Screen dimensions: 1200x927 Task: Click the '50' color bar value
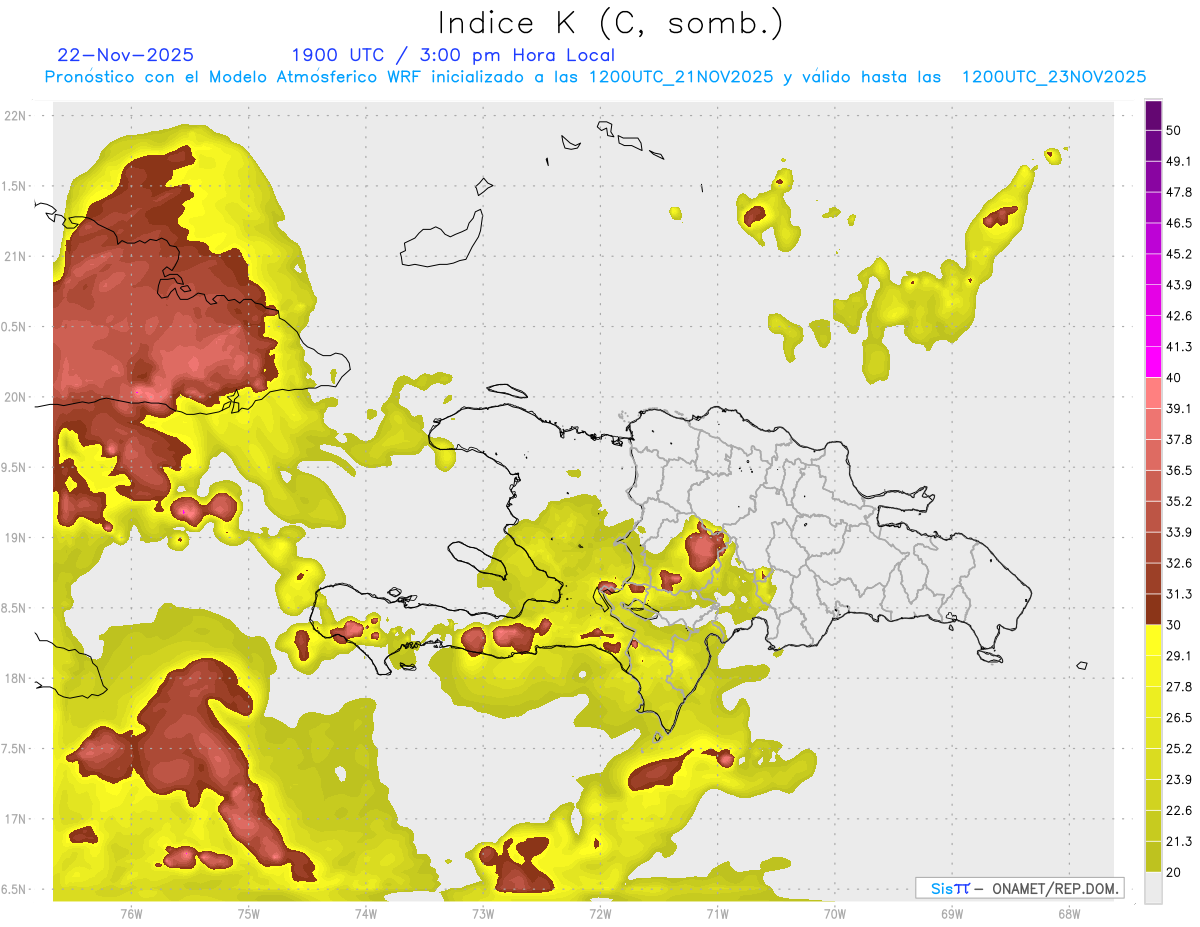(x=1175, y=130)
